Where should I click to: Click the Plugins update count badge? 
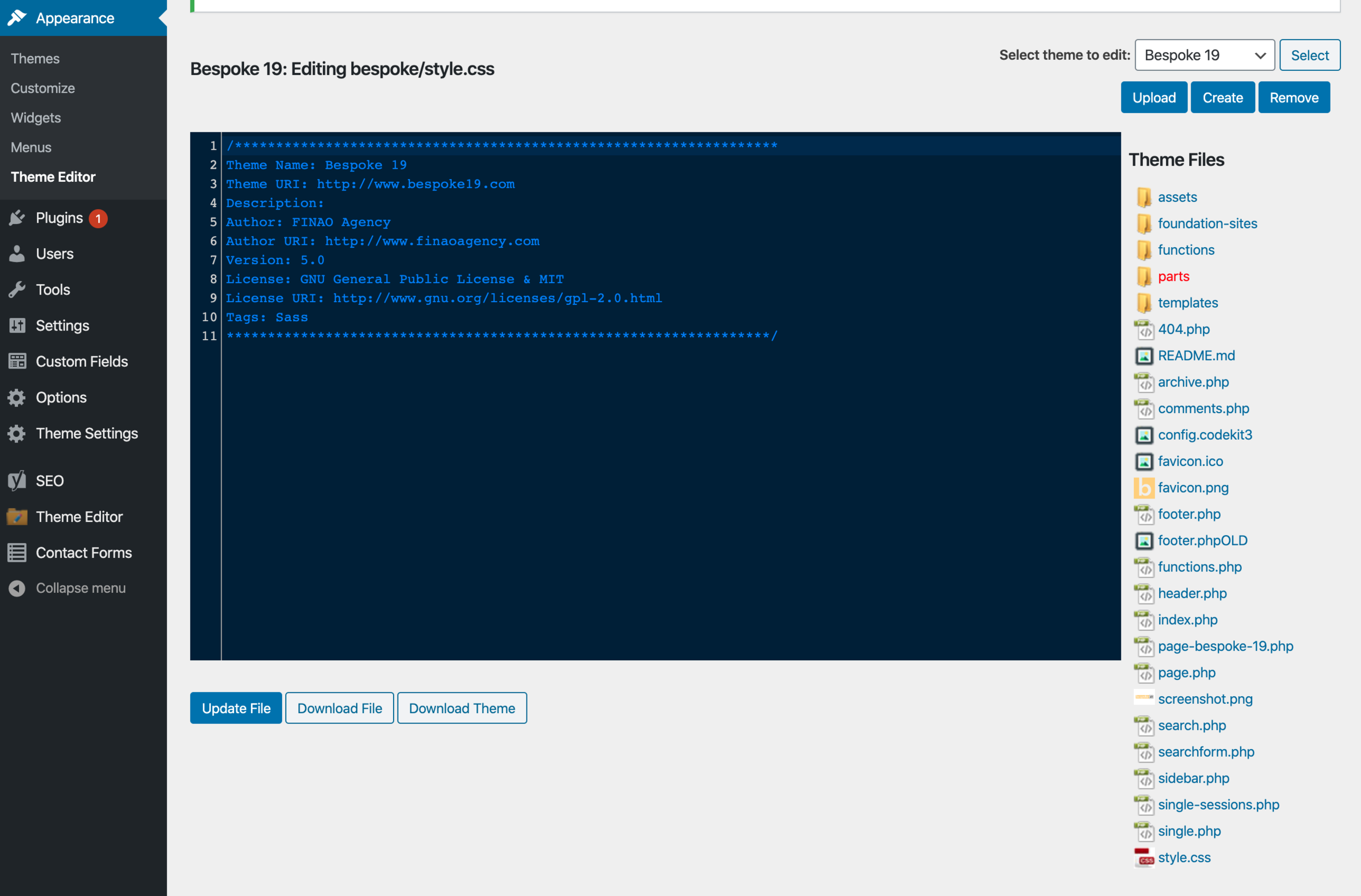point(99,218)
